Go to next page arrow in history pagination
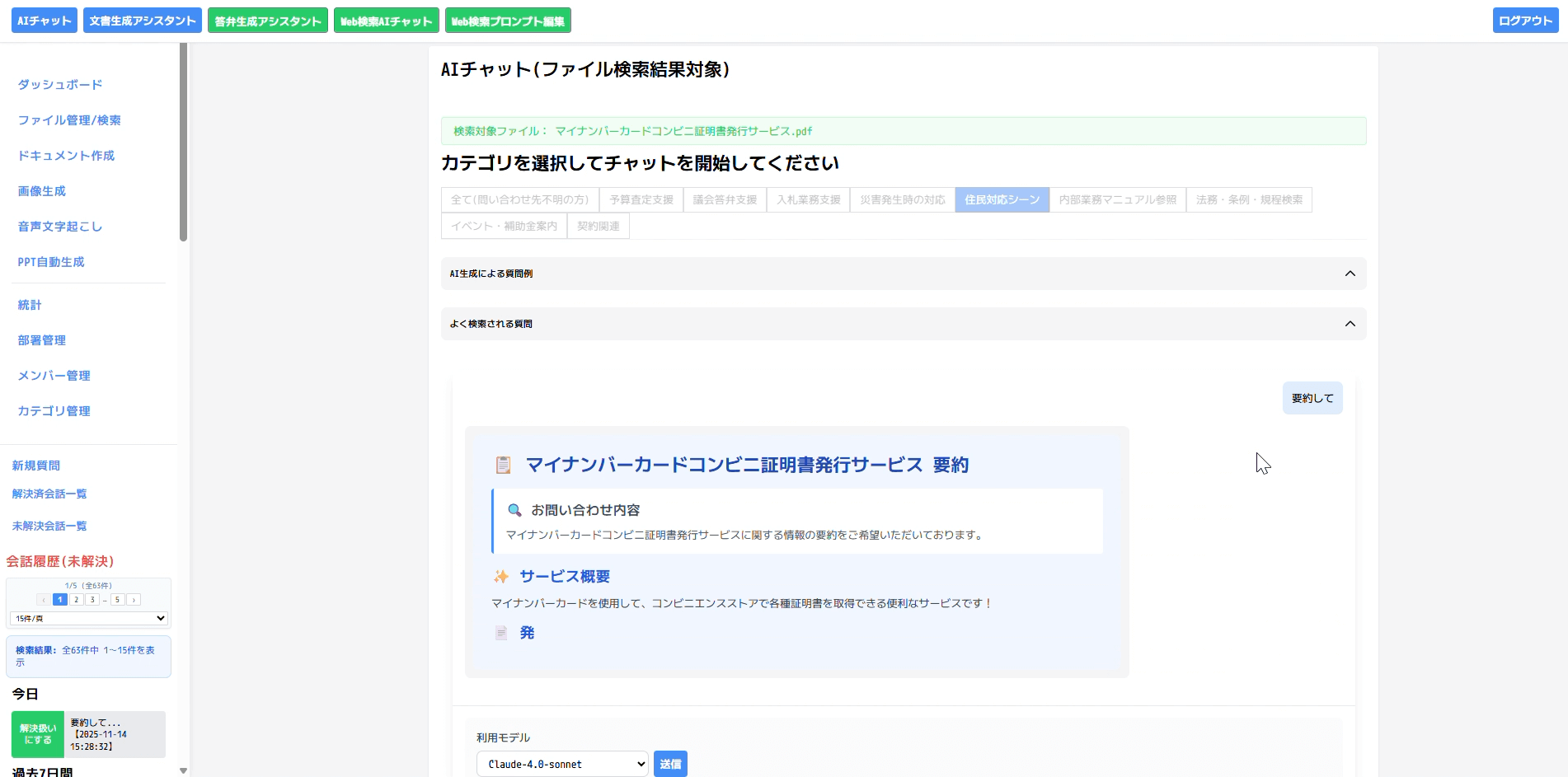The width and height of the screenshot is (1568, 777). pos(134,600)
